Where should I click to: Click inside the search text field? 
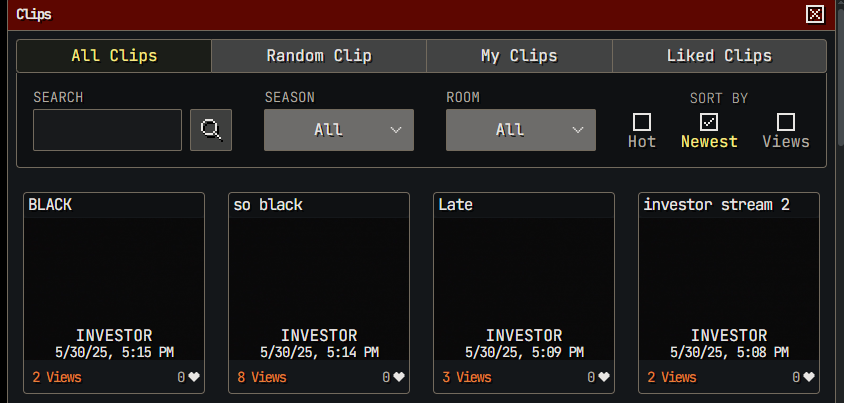pyautogui.click(x=107, y=130)
